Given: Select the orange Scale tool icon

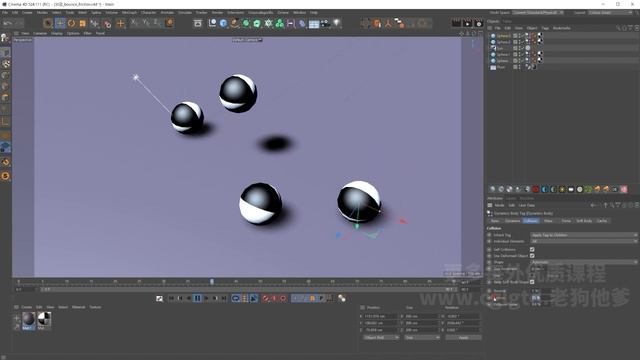Looking at the screenshot, I should click(82, 23).
